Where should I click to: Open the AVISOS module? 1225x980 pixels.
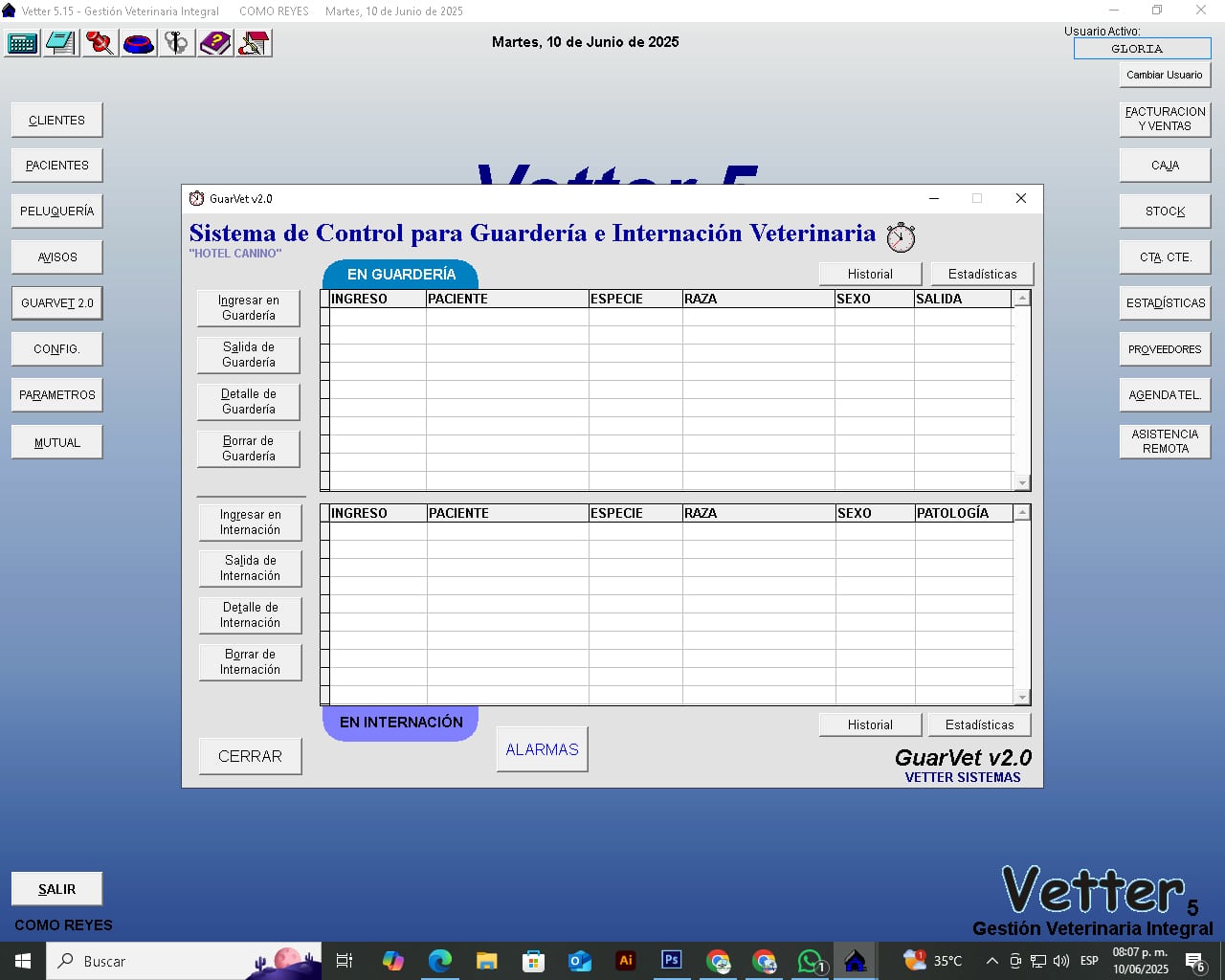click(57, 257)
